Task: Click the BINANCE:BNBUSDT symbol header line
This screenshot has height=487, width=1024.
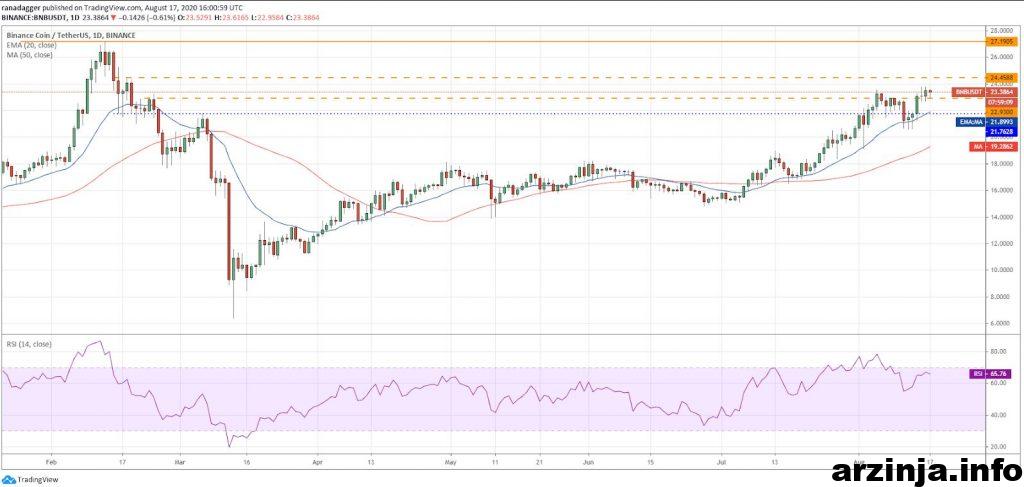Action: point(161,16)
